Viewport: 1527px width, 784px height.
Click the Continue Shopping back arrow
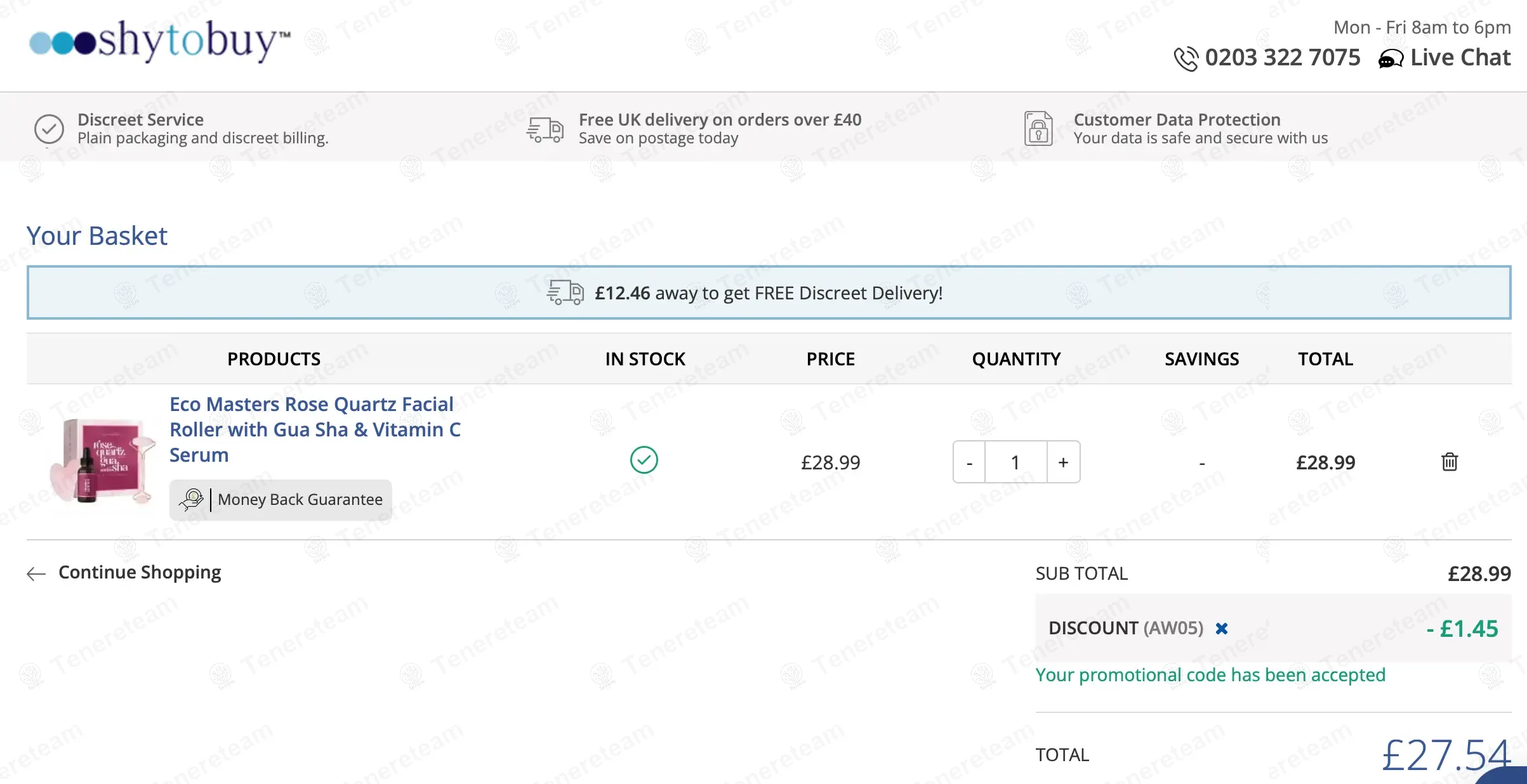pyautogui.click(x=36, y=574)
